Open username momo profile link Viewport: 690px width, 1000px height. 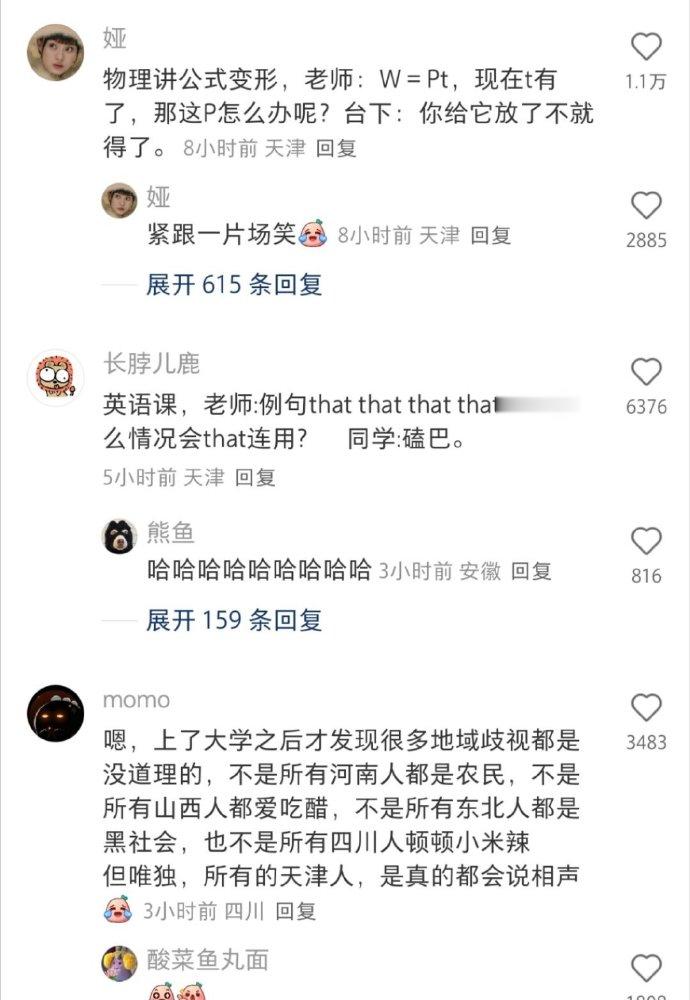(136, 700)
